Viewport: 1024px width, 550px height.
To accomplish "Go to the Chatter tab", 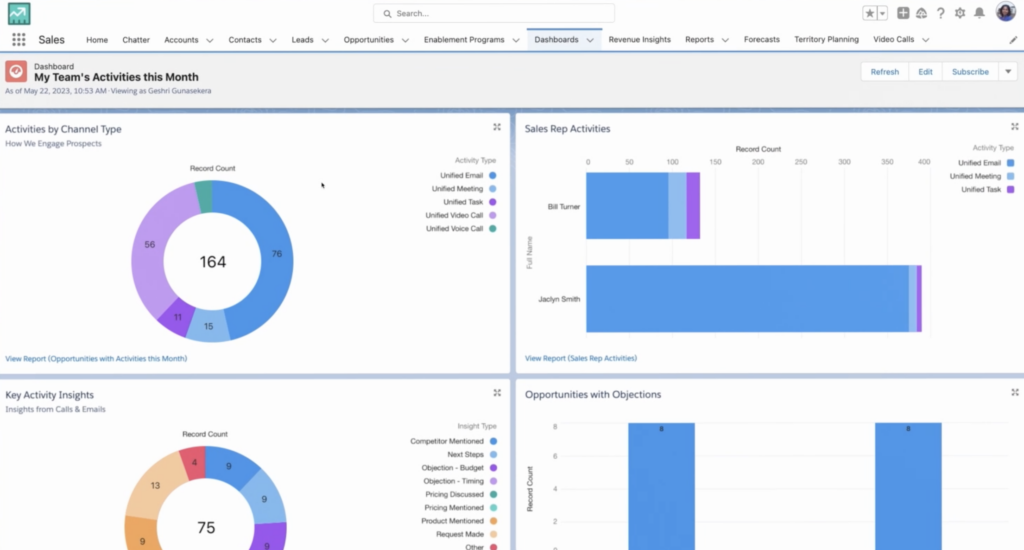I will [x=136, y=40].
